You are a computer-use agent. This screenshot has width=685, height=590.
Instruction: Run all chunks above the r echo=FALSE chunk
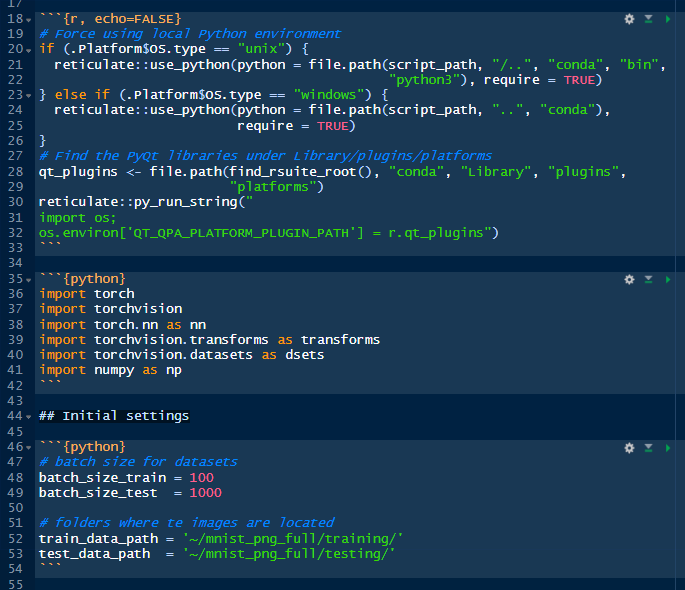648,19
